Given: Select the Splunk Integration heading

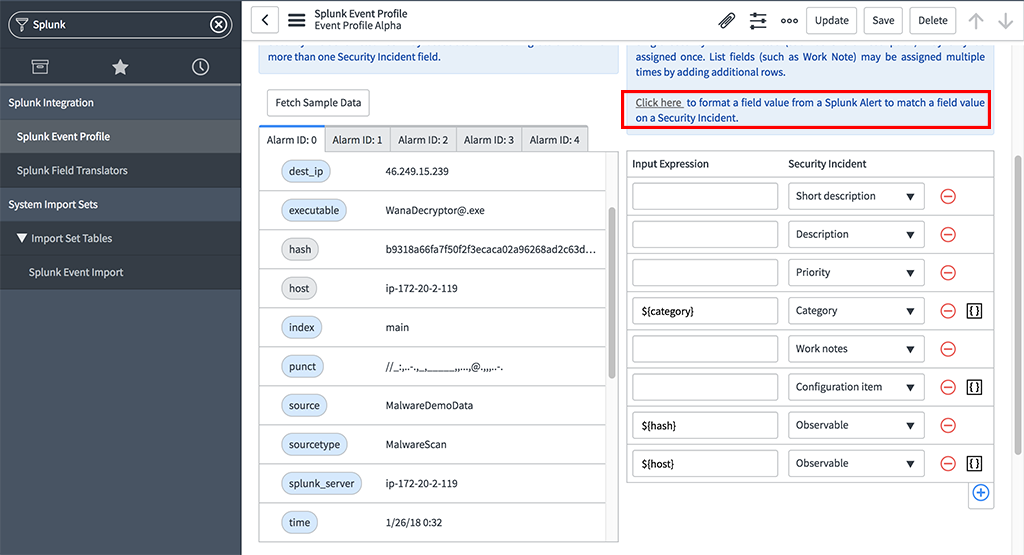Looking at the screenshot, I should click(x=120, y=103).
